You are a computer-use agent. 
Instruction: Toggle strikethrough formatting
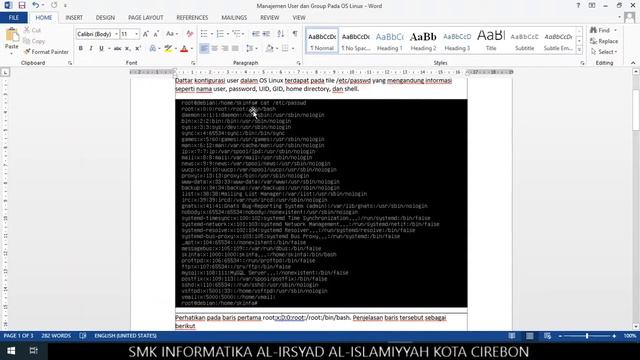(x=117, y=49)
